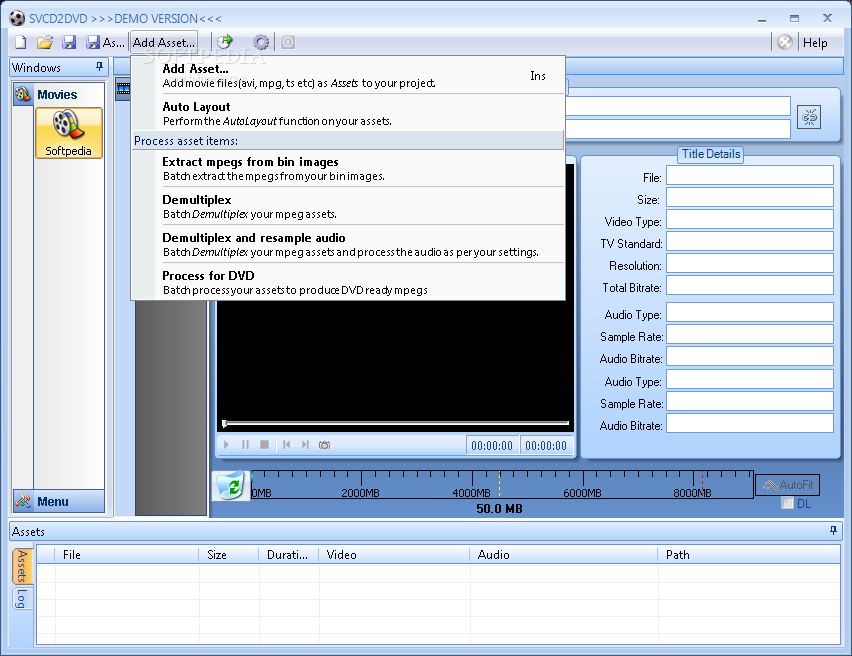Open the Menu section in sidebar

pyautogui.click(x=59, y=501)
